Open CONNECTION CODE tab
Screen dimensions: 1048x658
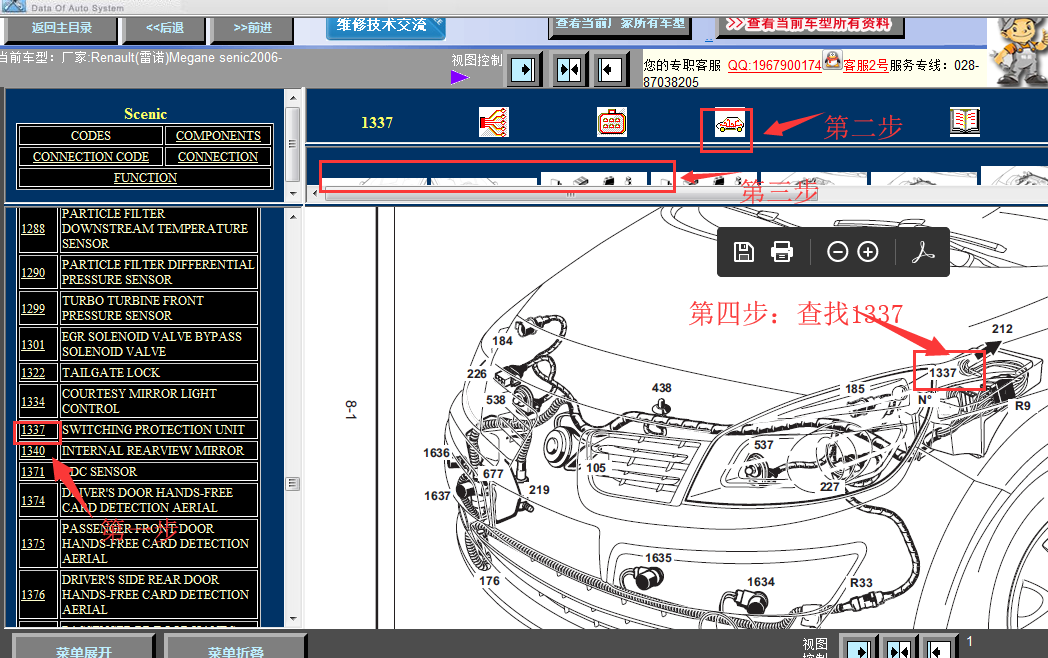click(x=91, y=156)
